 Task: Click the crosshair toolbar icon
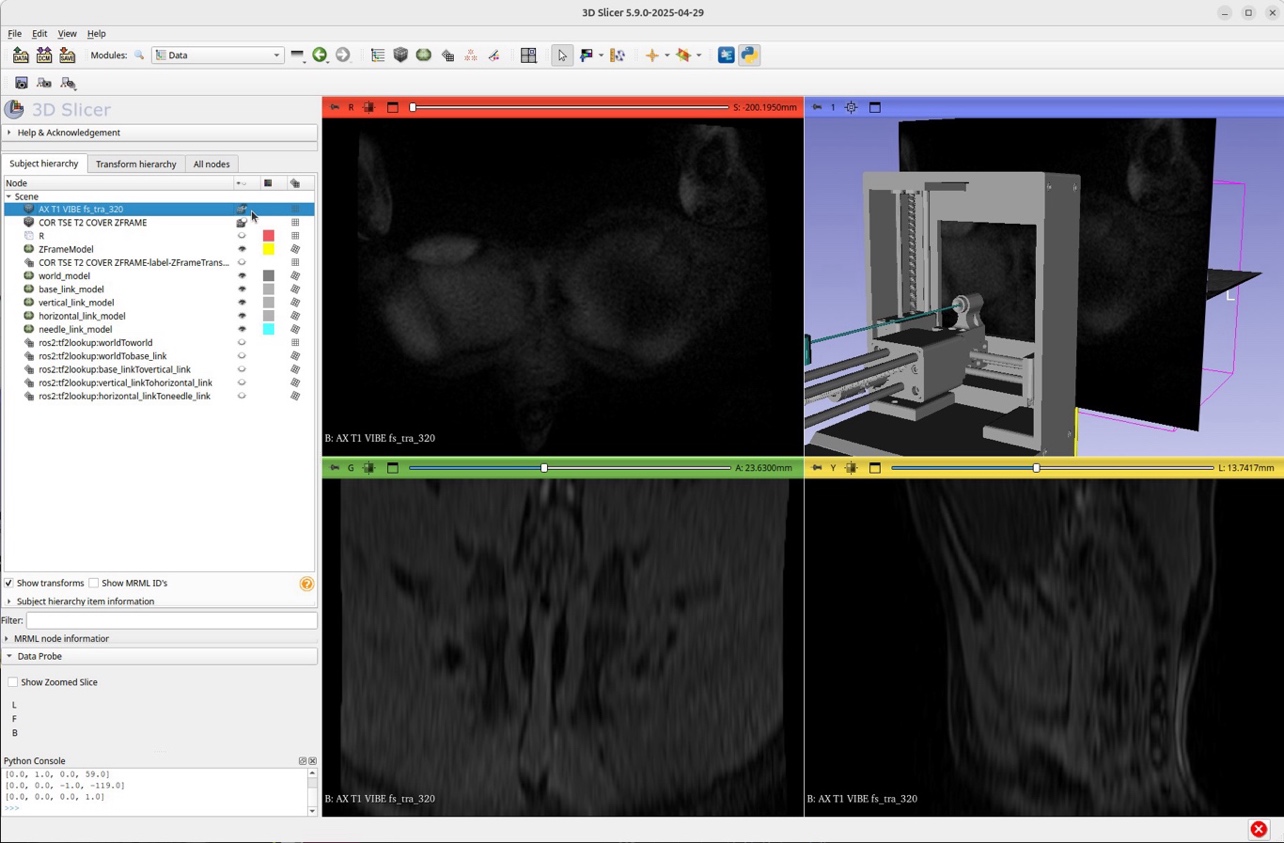(652, 55)
